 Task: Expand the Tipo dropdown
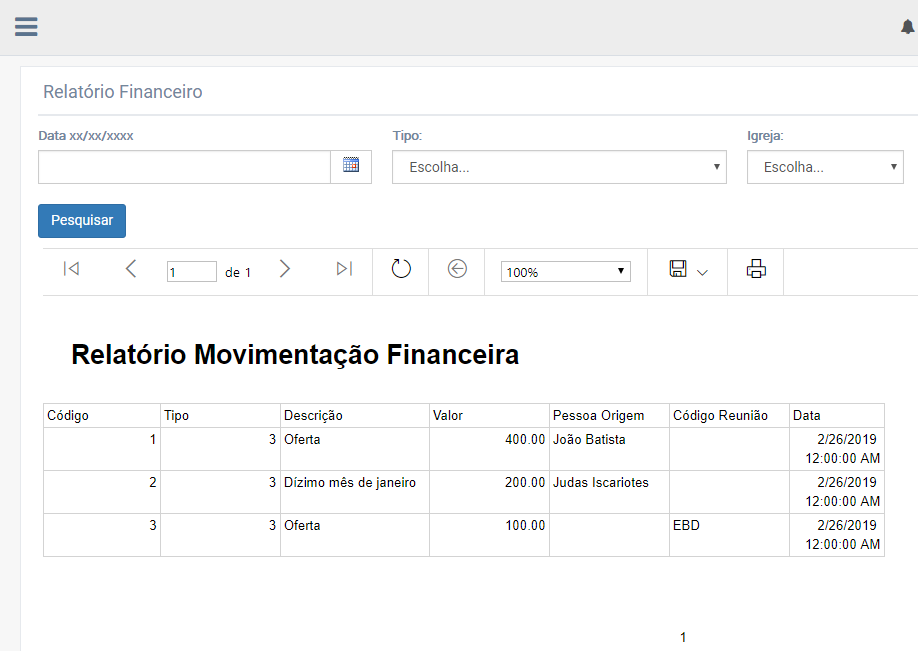click(559, 167)
